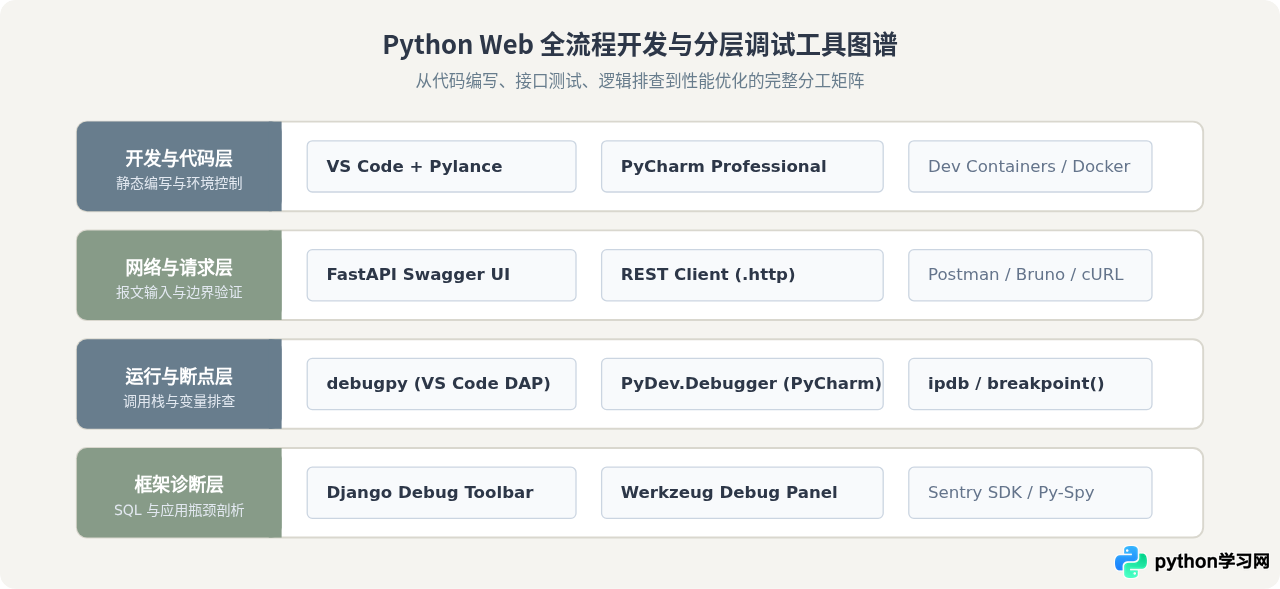Click the Sentry SDK / Py-Spy box

(x=1030, y=493)
